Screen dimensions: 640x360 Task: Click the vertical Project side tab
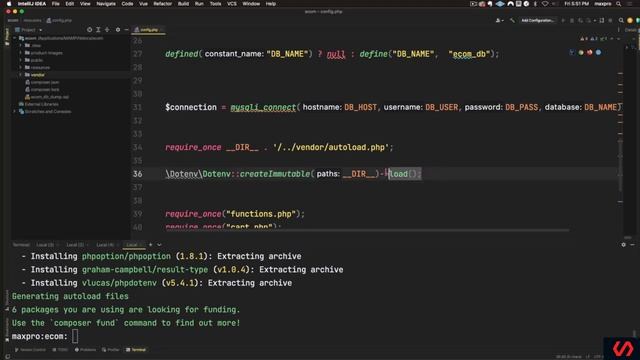coord(7,36)
